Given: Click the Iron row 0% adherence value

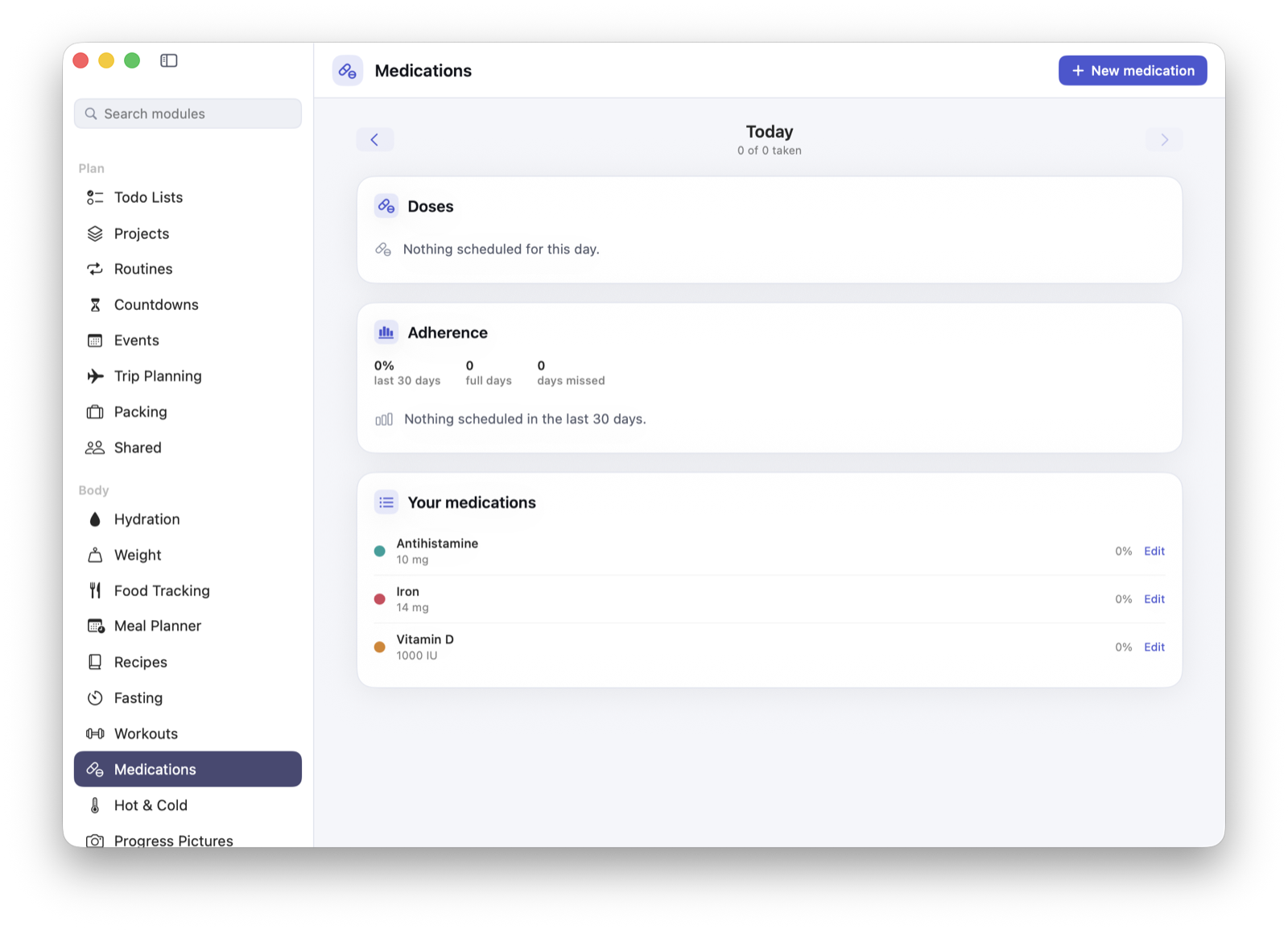Looking at the screenshot, I should coord(1124,599).
